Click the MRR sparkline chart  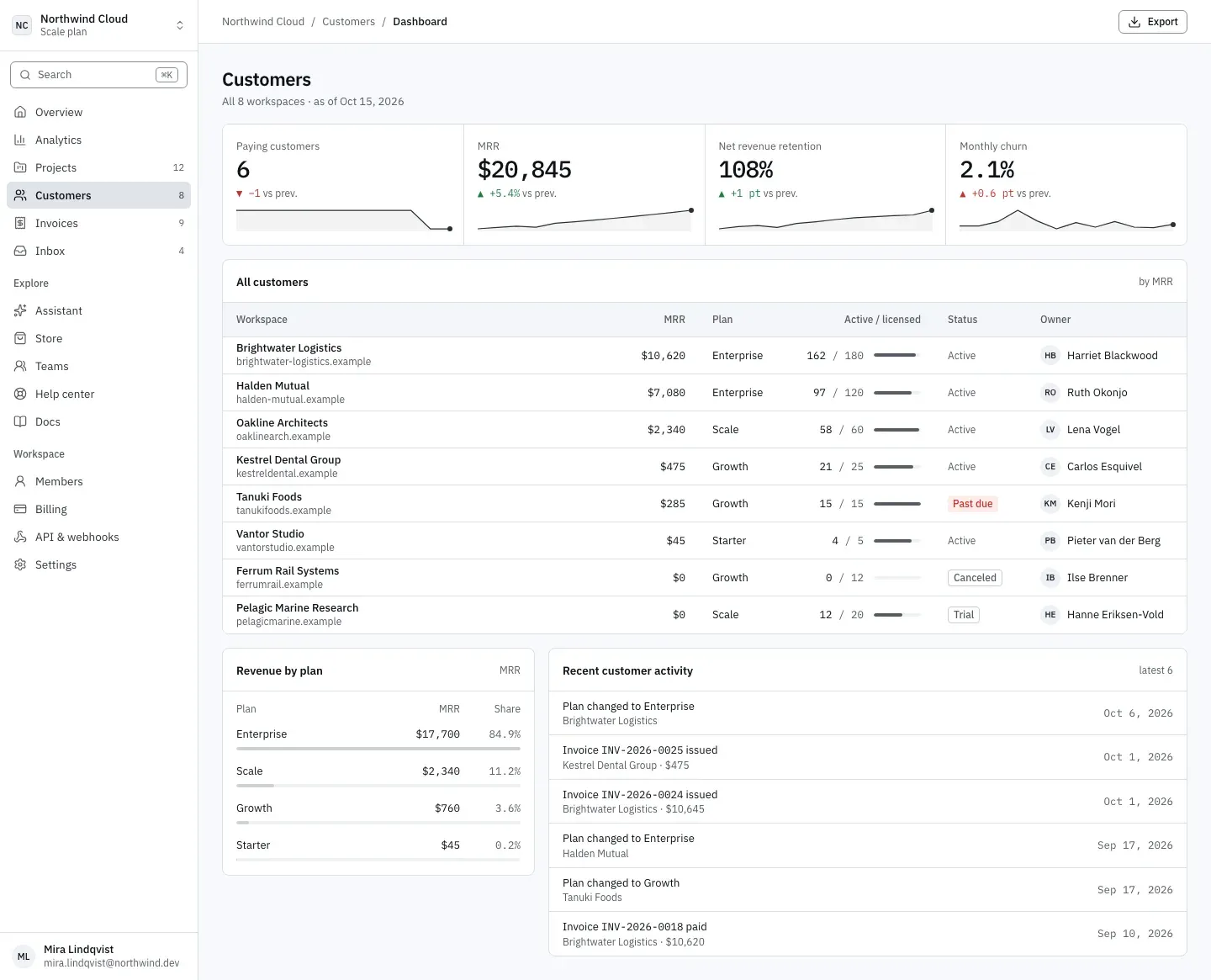coord(584,220)
